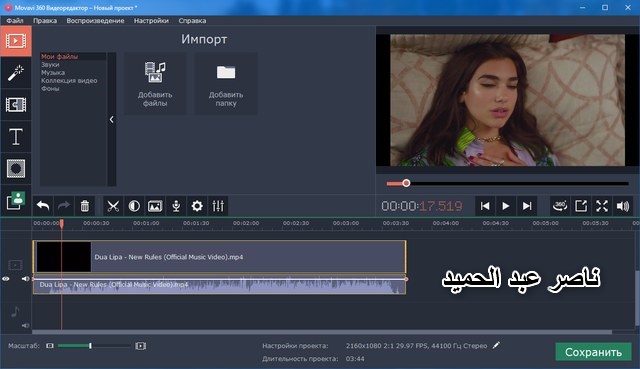Start voice recording with microphone icon

coord(176,206)
